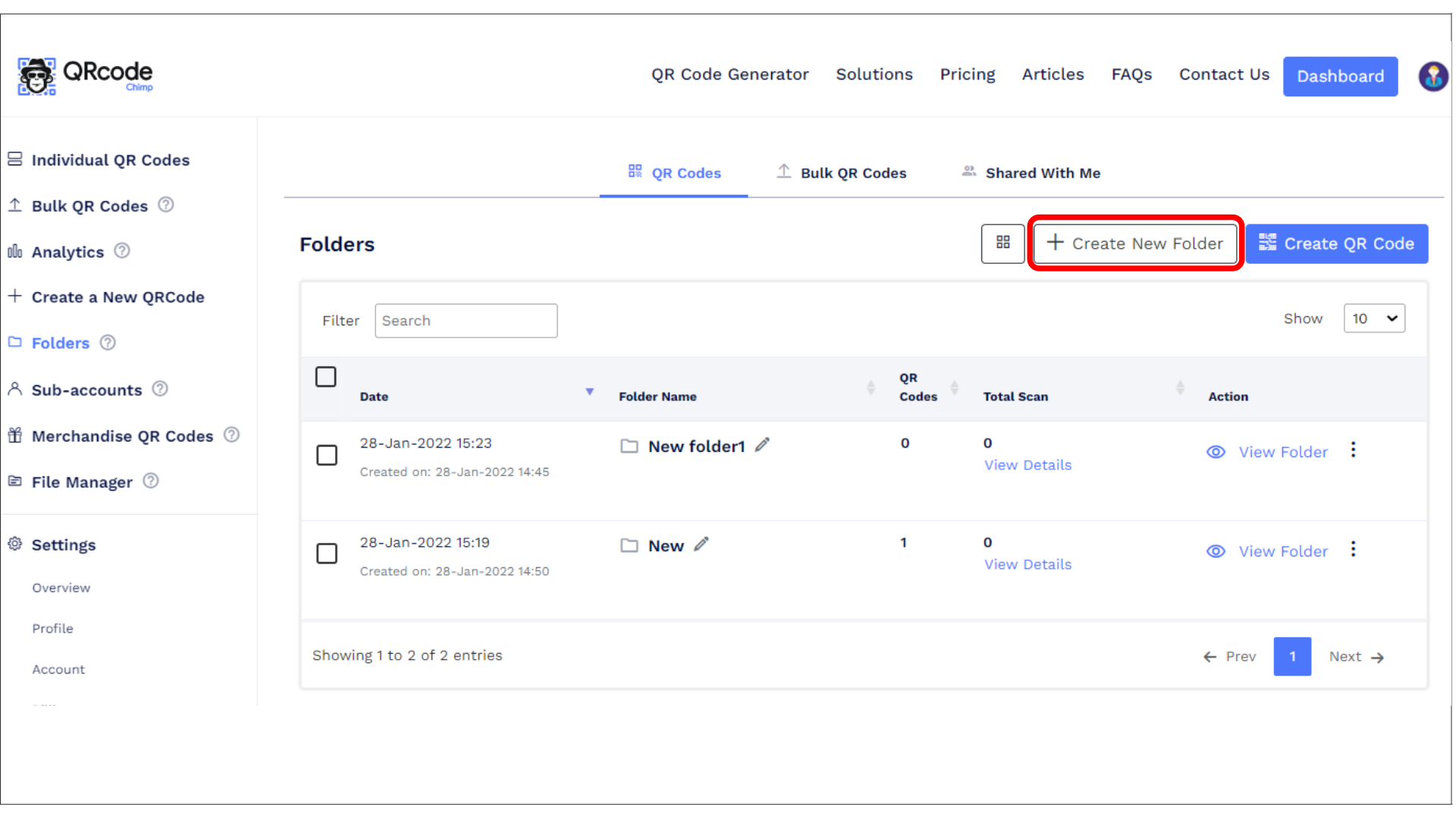Sort table by Date column arrow

coord(589,391)
